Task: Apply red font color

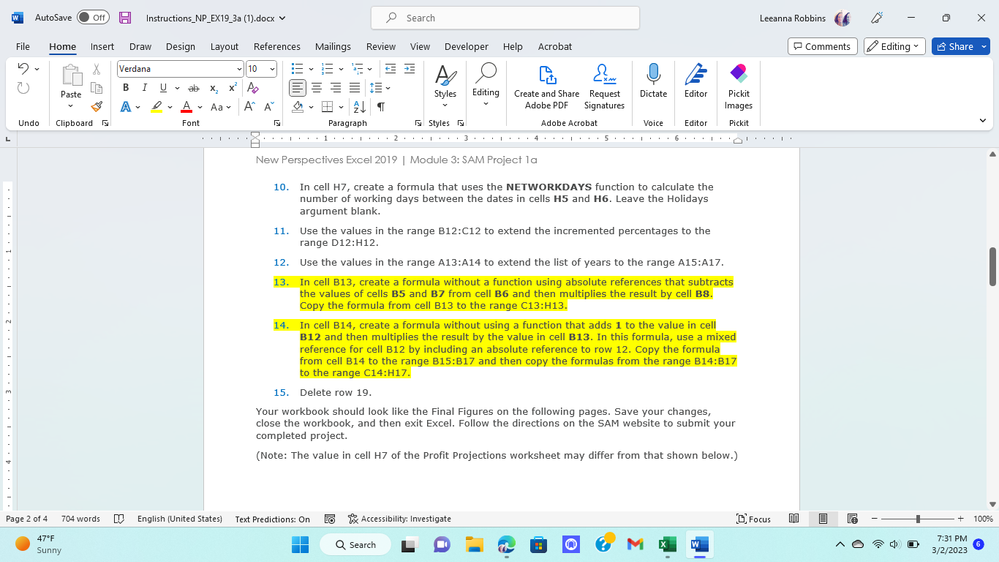Action: point(186,106)
